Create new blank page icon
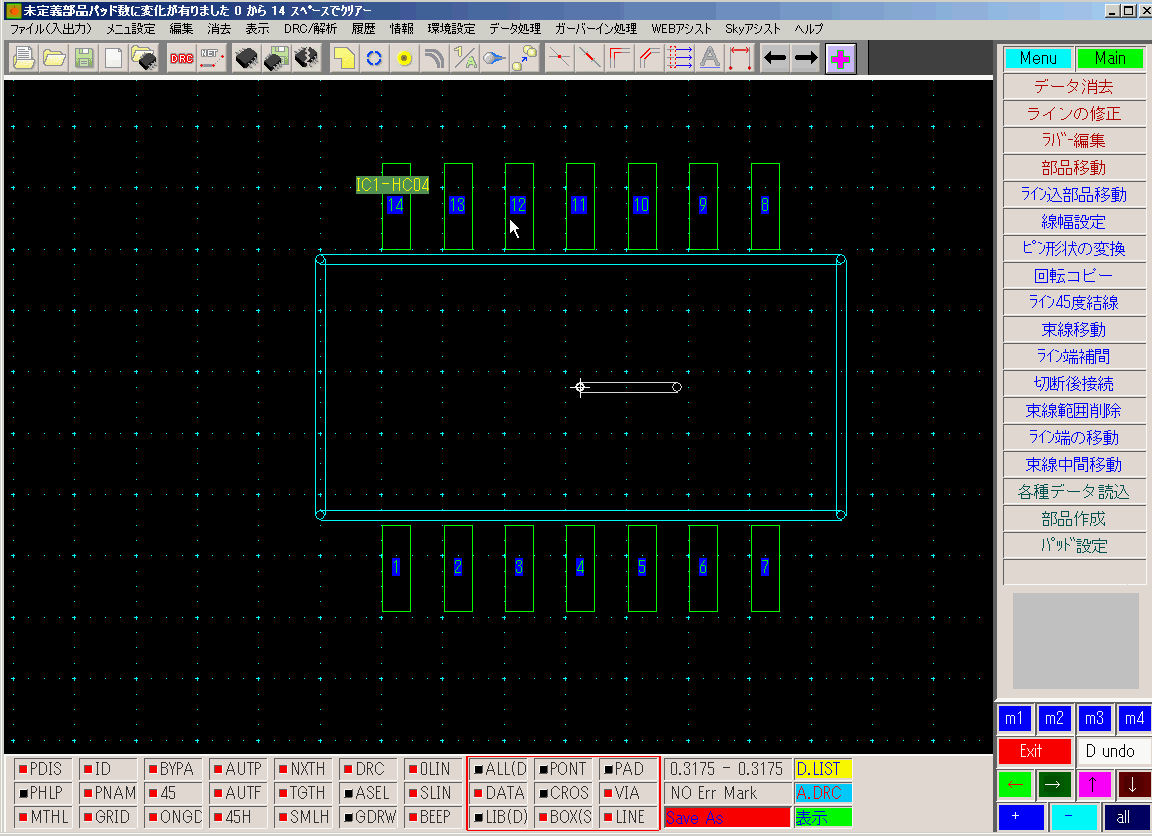This screenshot has height=836, width=1152. tap(114, 58)
